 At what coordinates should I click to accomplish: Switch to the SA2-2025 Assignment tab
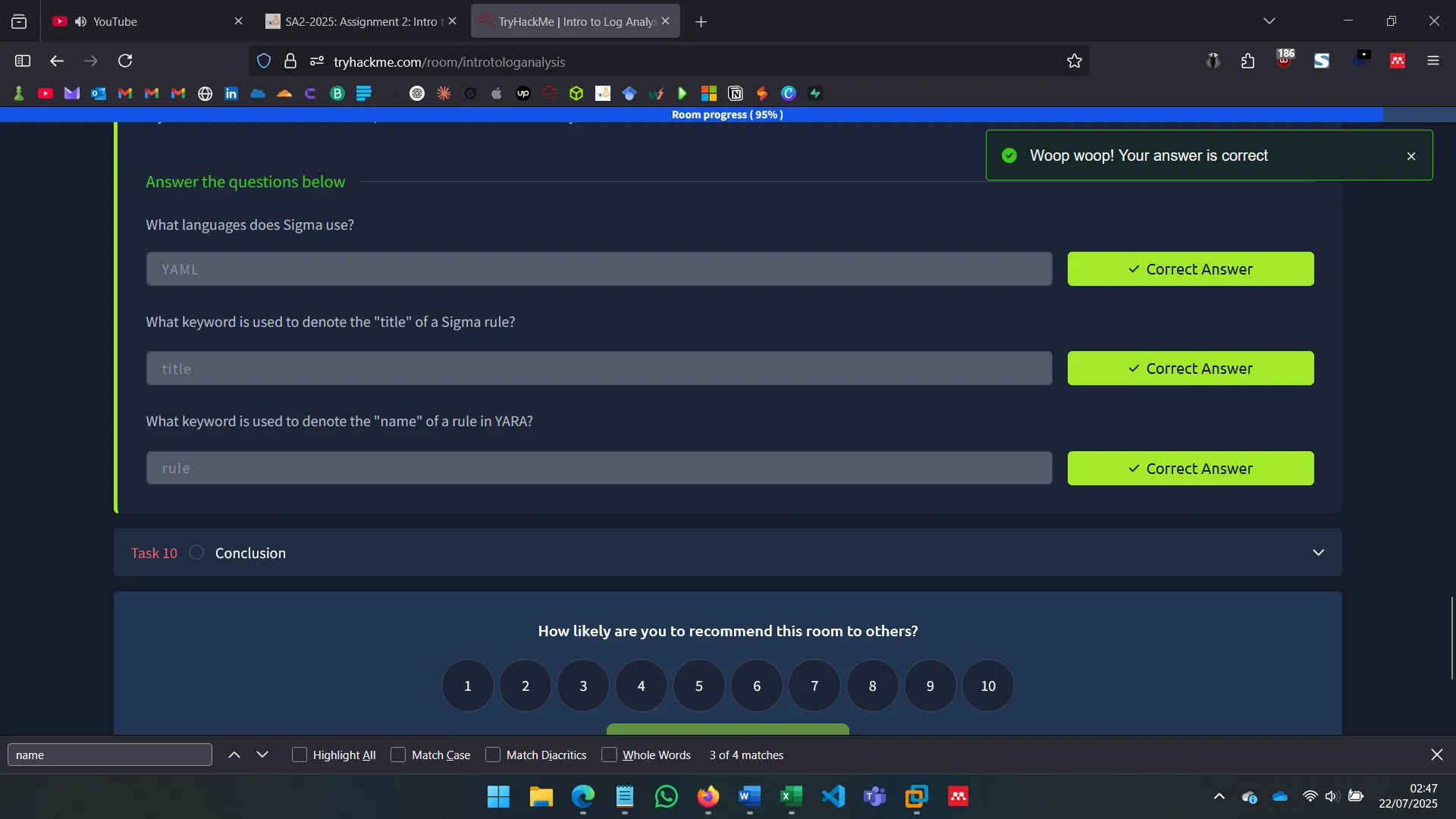click(356, 21)
